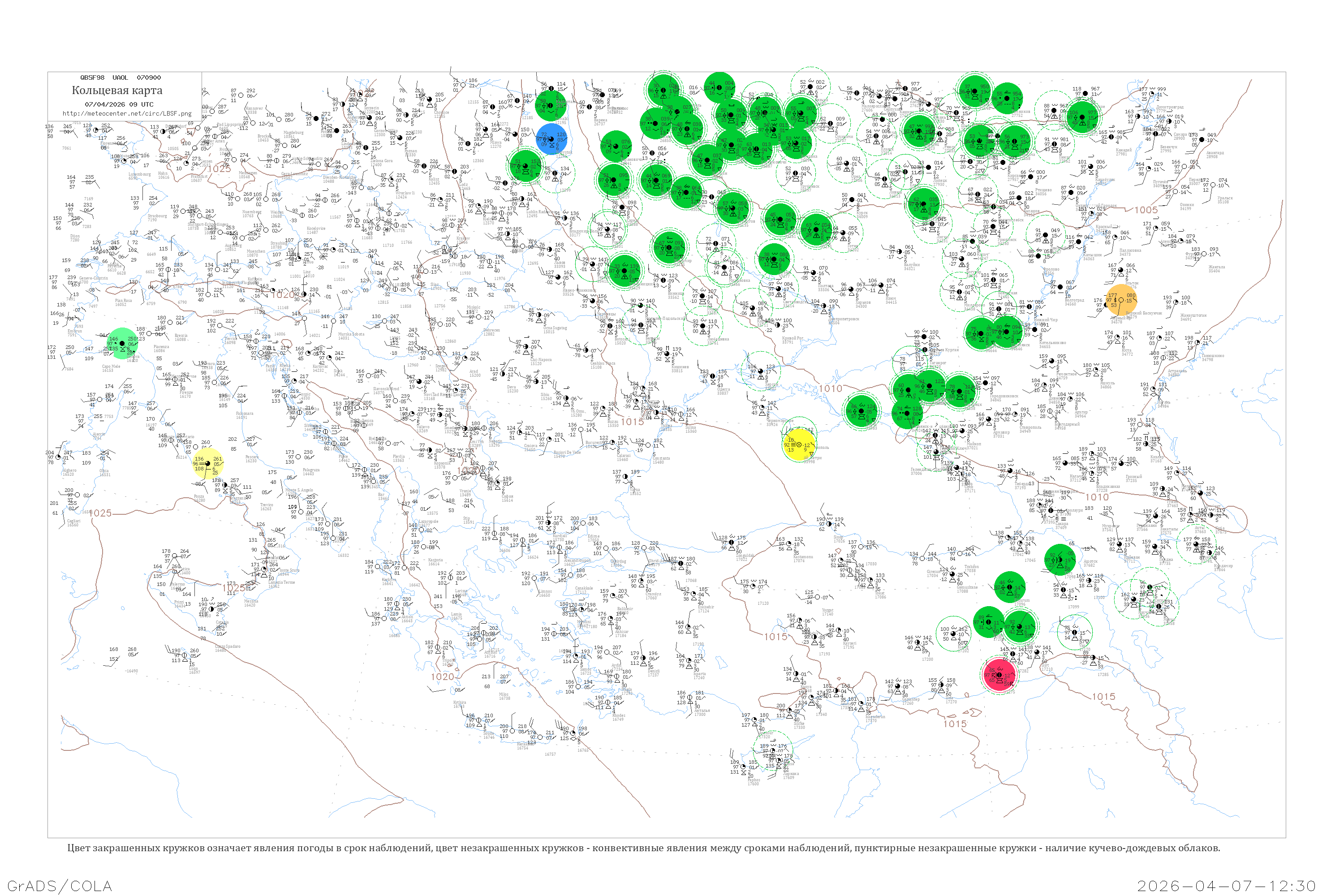Click the QBSF98 UAOL 070900 header code

click(120, 78)
